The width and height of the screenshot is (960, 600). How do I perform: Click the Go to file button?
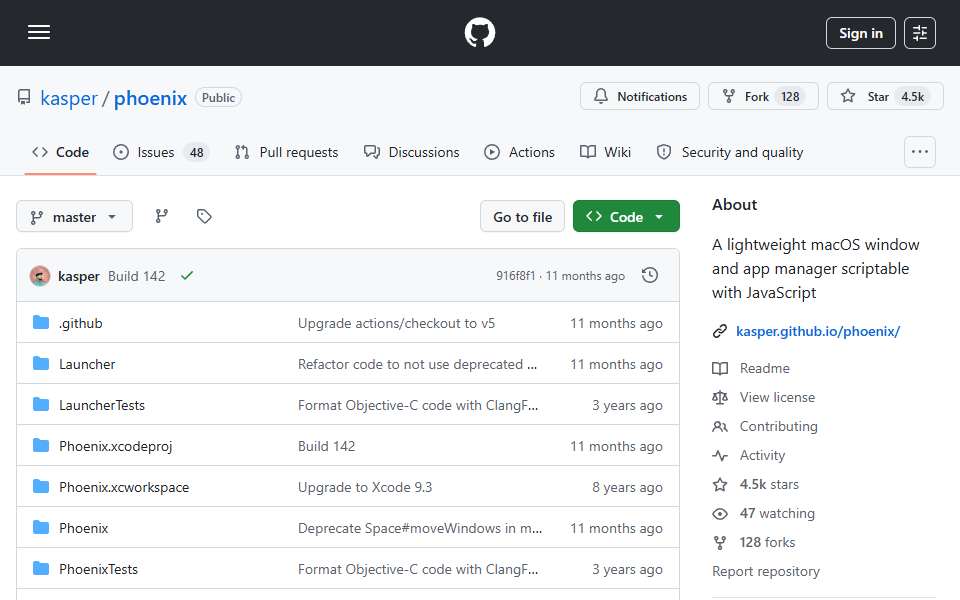pos(522,217)
